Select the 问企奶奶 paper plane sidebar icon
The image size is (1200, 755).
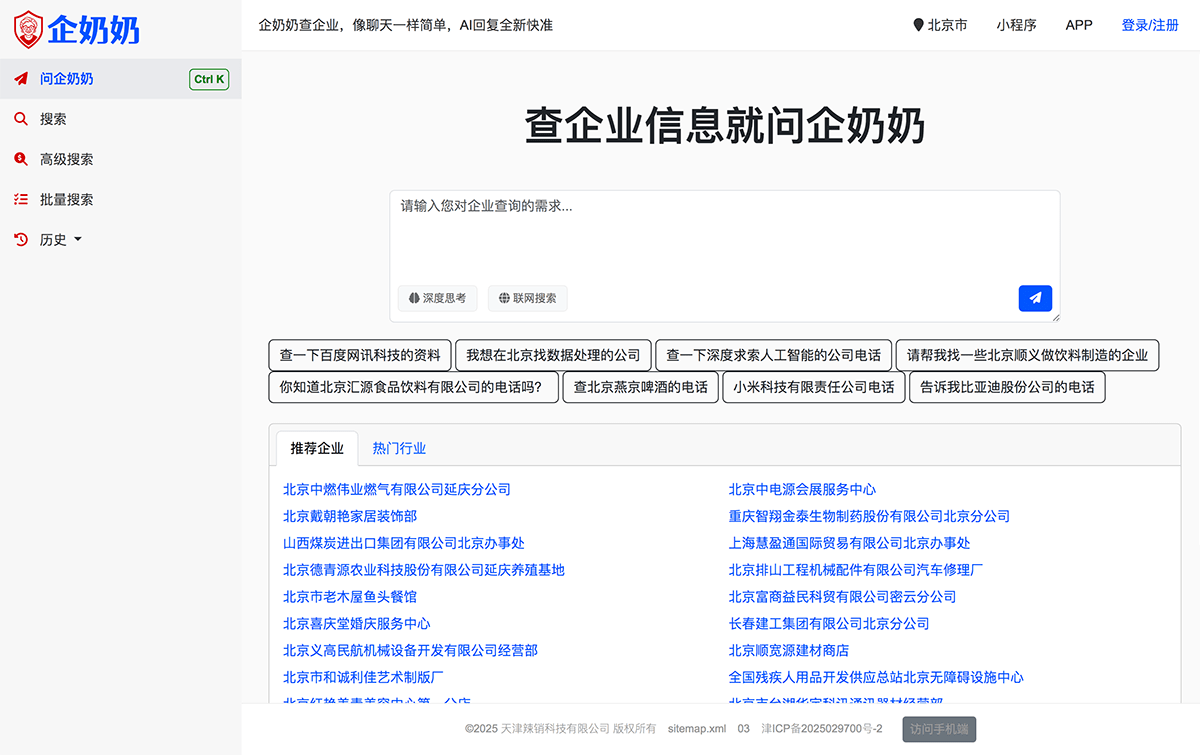[x=20, y=79]
